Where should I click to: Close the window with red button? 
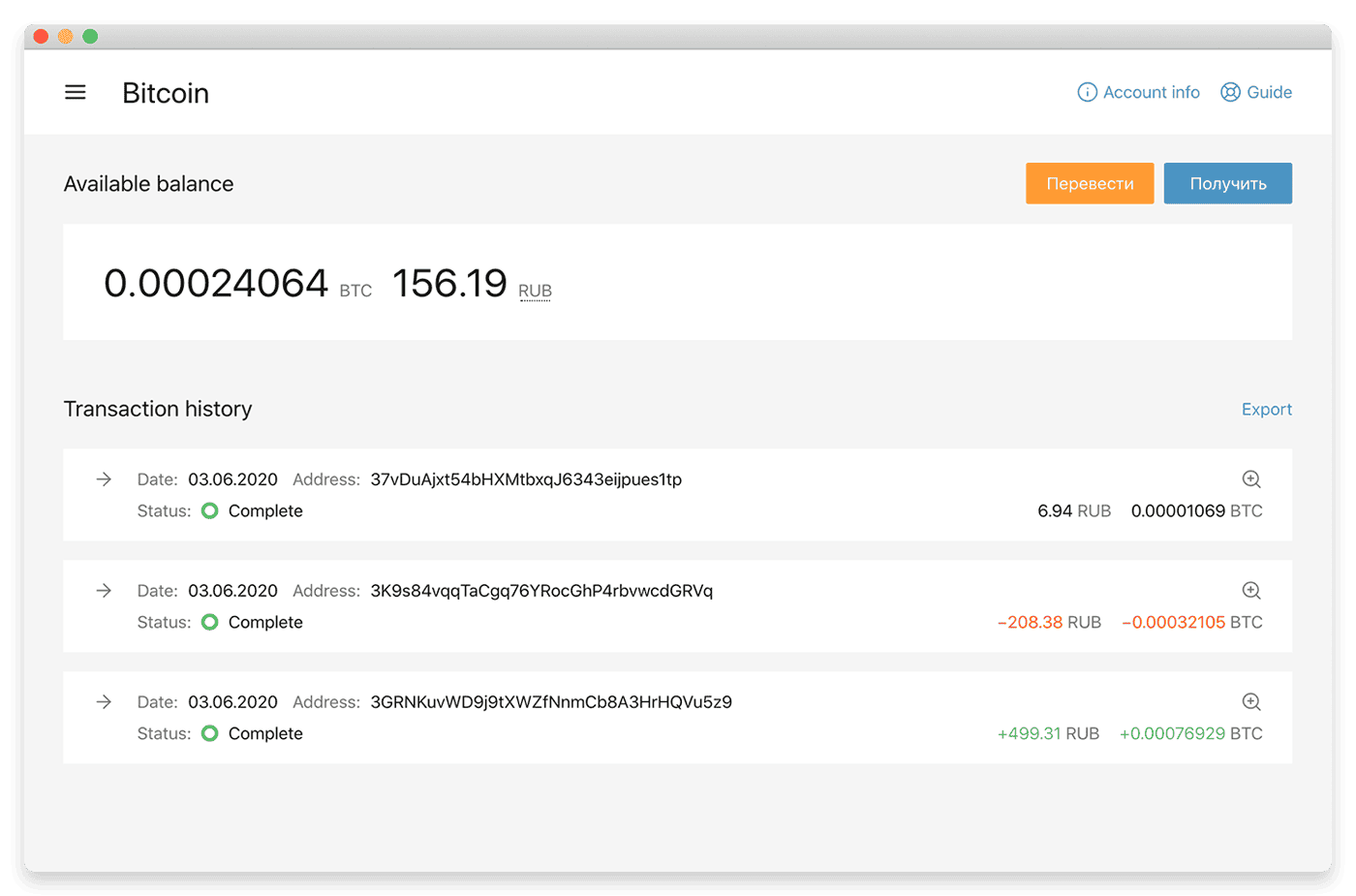41,37
